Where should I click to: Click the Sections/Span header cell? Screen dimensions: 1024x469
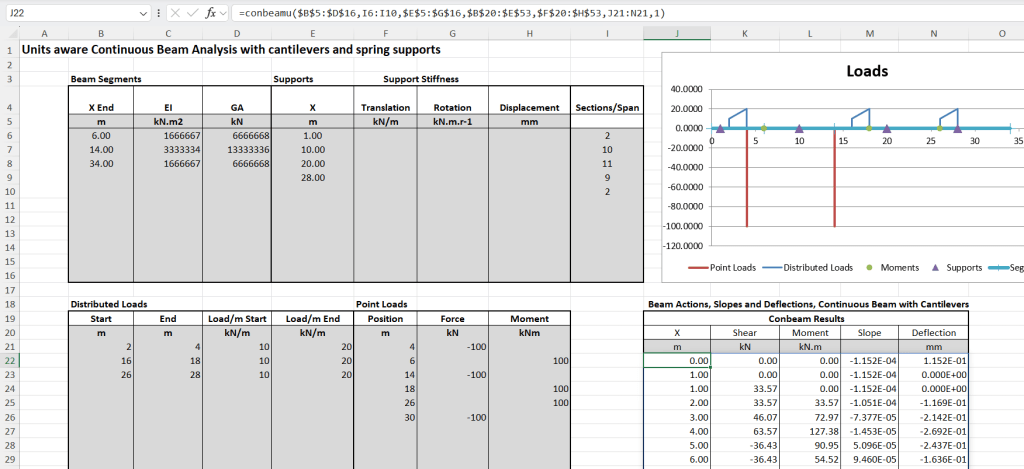(x=607, y=108)
